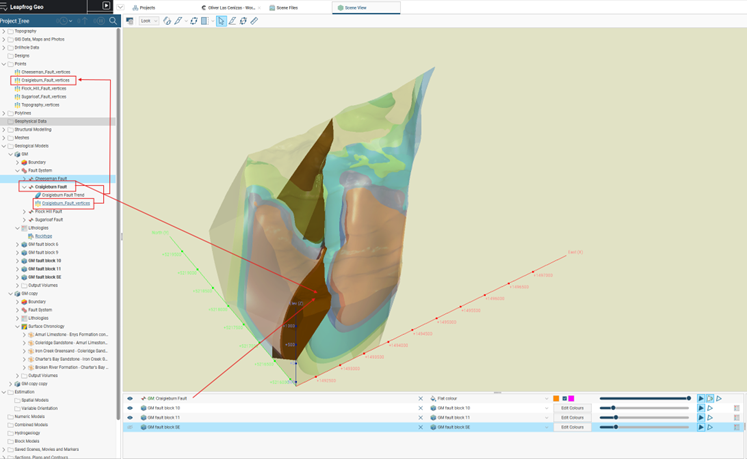Click play icon on GM fault block 11 row
Image resolution: width=747 pixels, height=459 pixels.
pyautogui.click(x=701, y=418)
